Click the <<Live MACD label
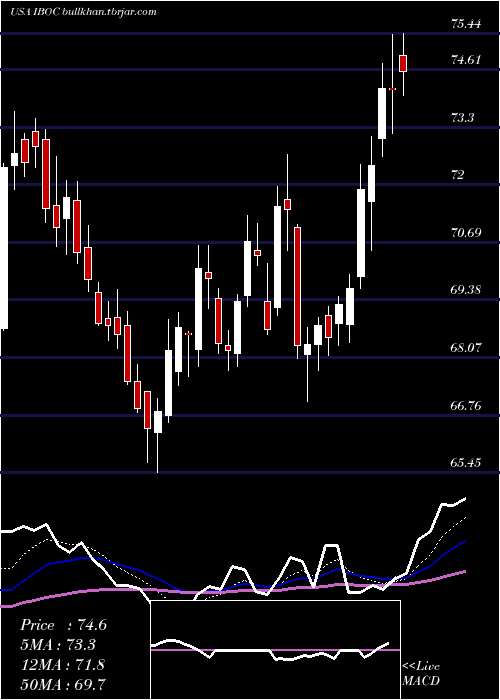Screen dimensions: 500x700 421,673
